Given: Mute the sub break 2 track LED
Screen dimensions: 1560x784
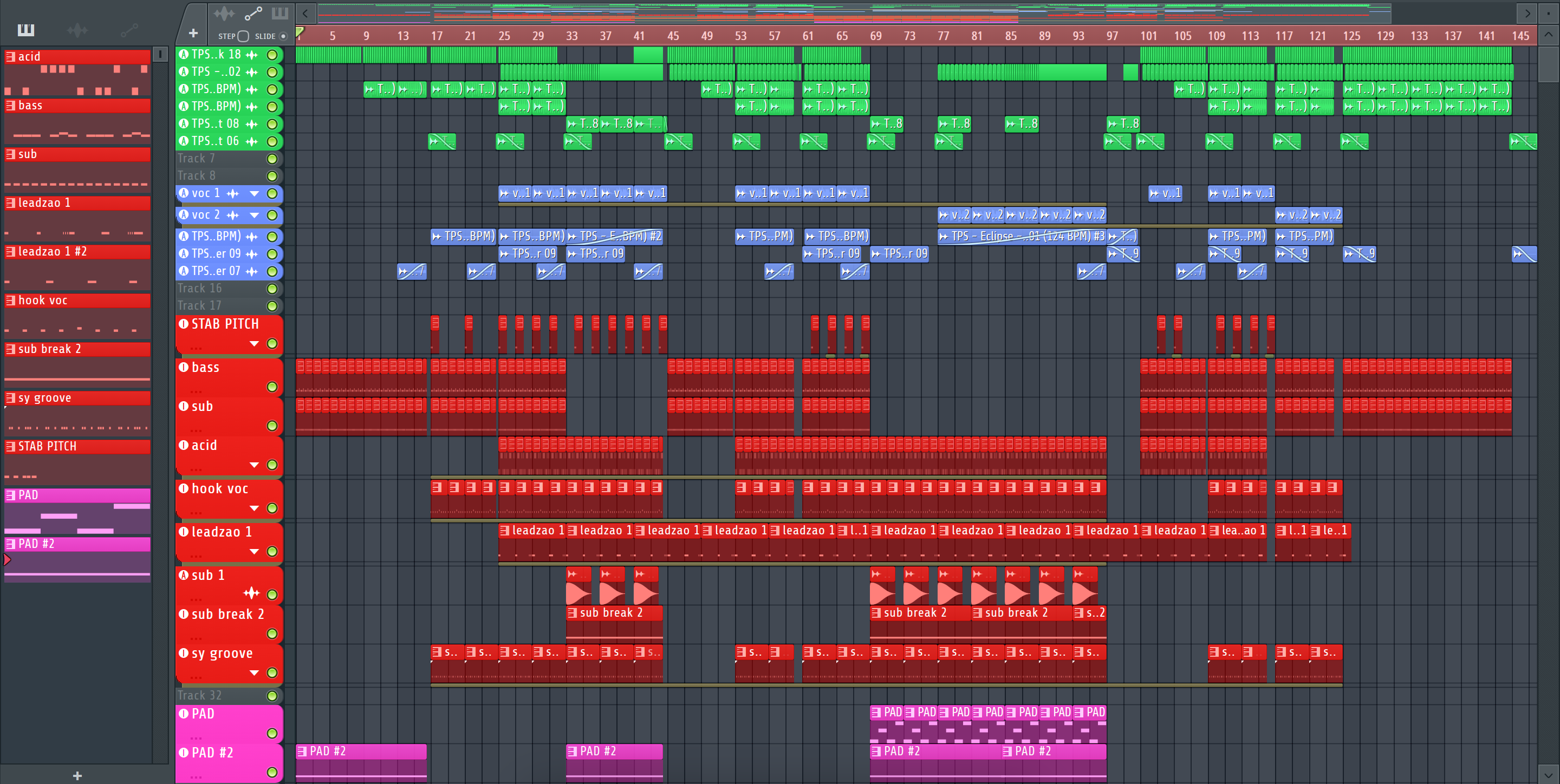Looking at the screenshot, I should (272, 634).
